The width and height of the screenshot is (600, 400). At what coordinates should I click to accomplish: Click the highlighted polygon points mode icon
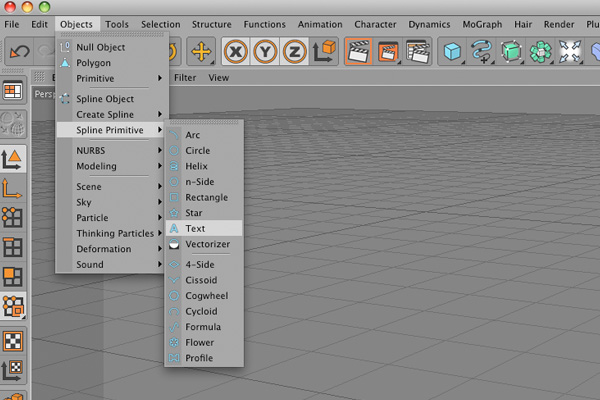point(13,306)
